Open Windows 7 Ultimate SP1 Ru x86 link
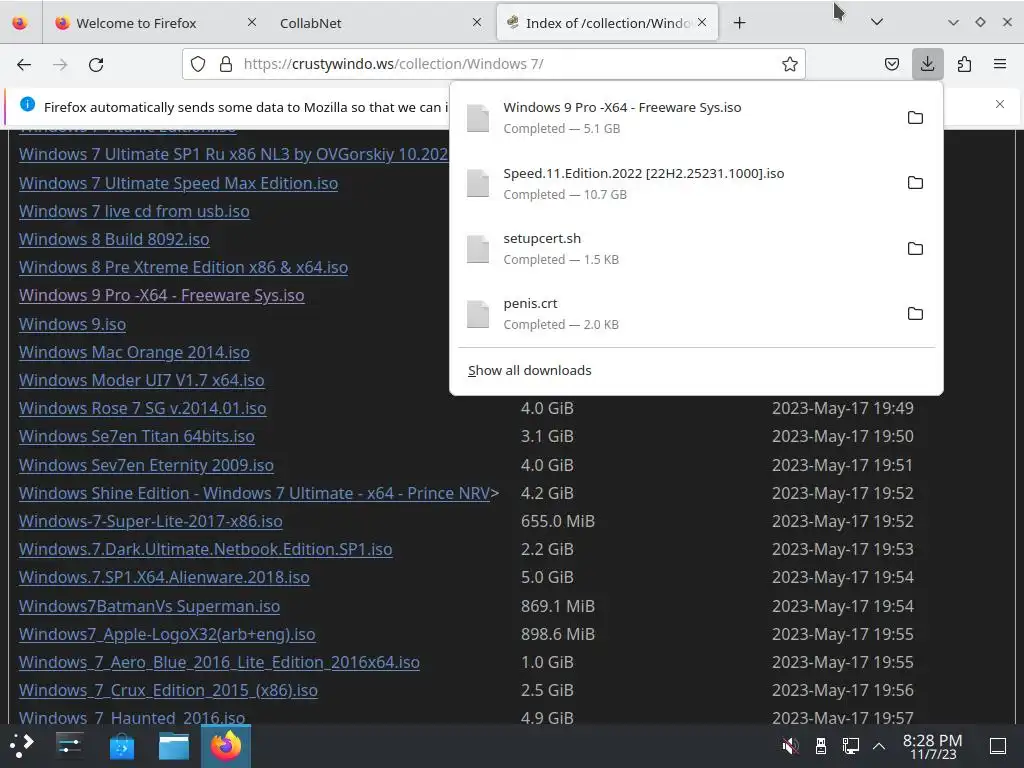Image resolution: width=1024 pixels, height=768 pixels. 234,154
